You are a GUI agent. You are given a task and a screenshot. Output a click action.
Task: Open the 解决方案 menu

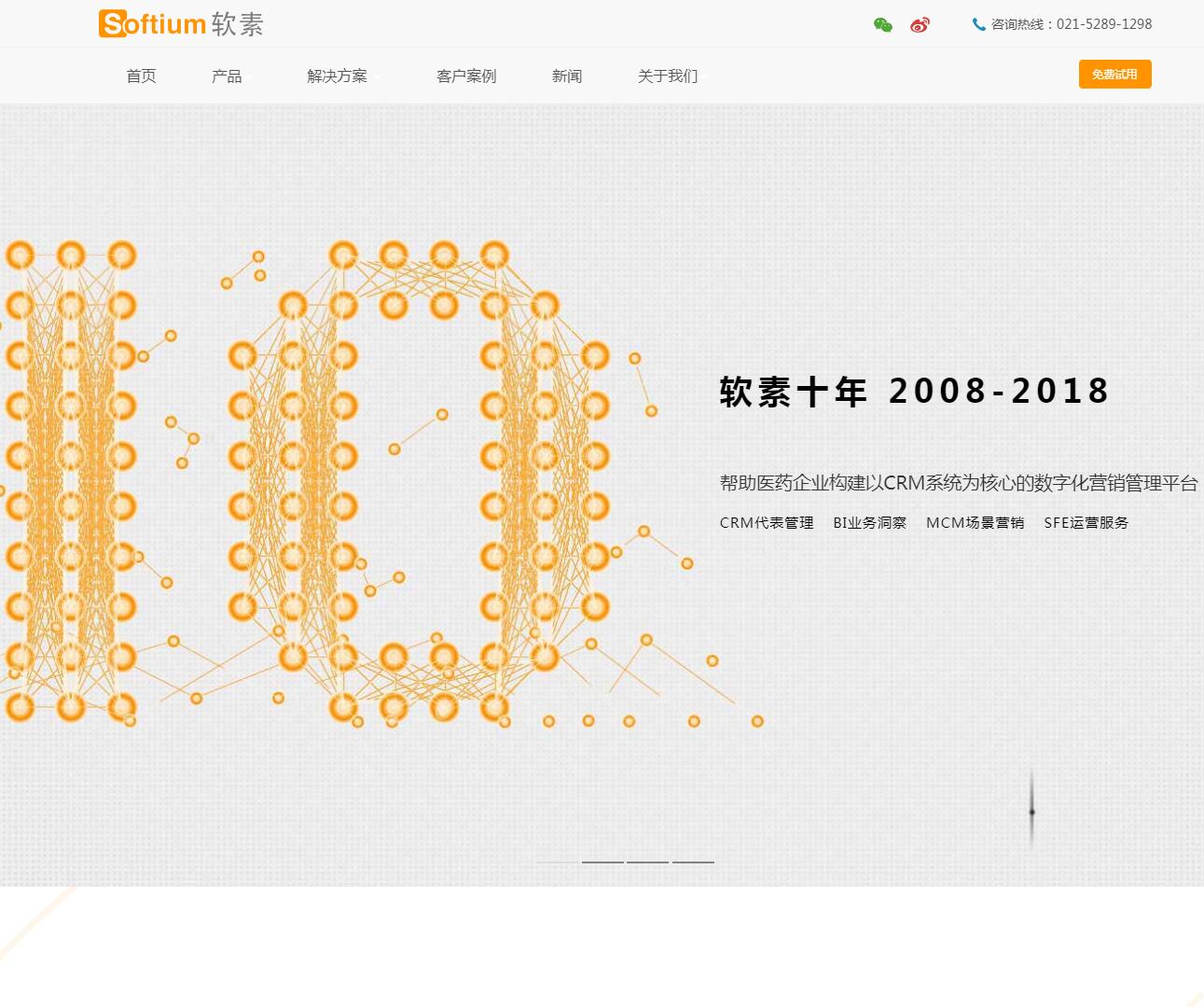coord(337,76)
